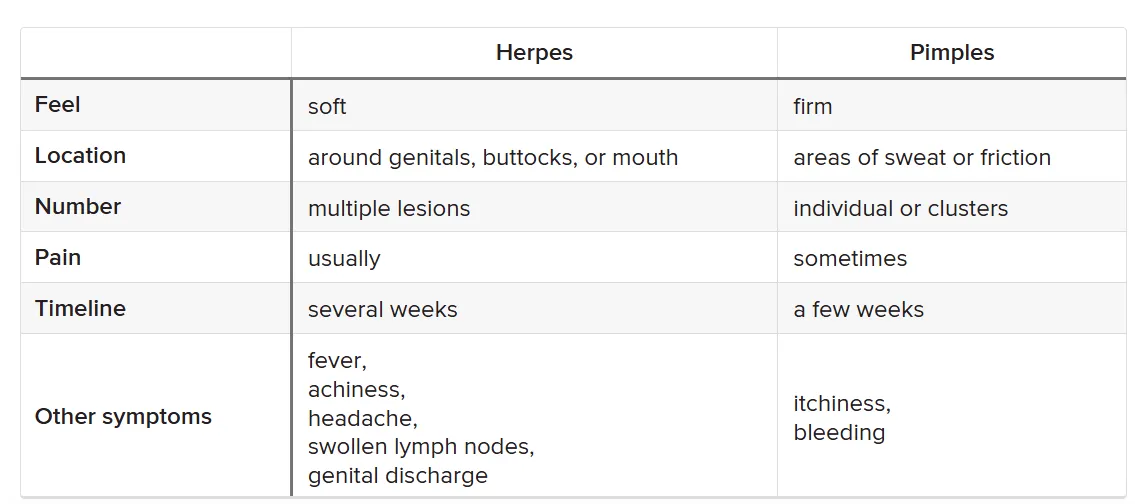Click 'swollen lymph nodes' in Herpes symptoms
Image resolution: width=1135 pixels, height=504 pixels.
coord(420,446)
